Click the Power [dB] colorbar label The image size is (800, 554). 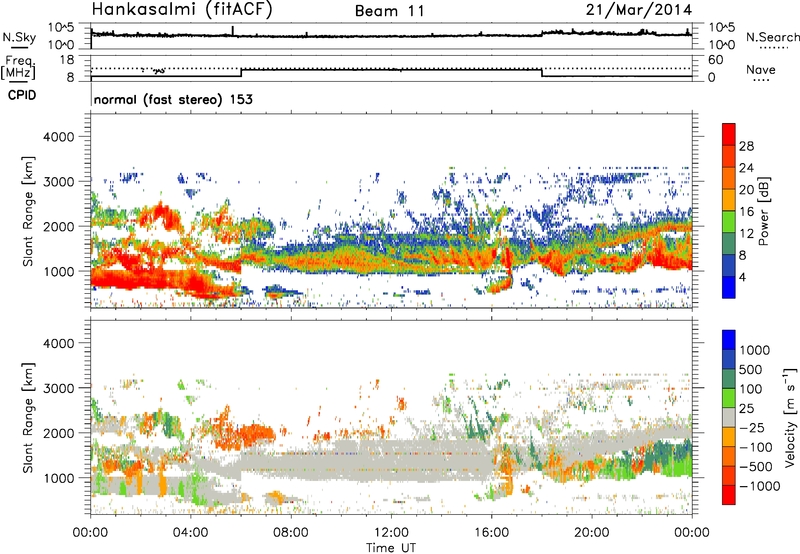(763, 211)
